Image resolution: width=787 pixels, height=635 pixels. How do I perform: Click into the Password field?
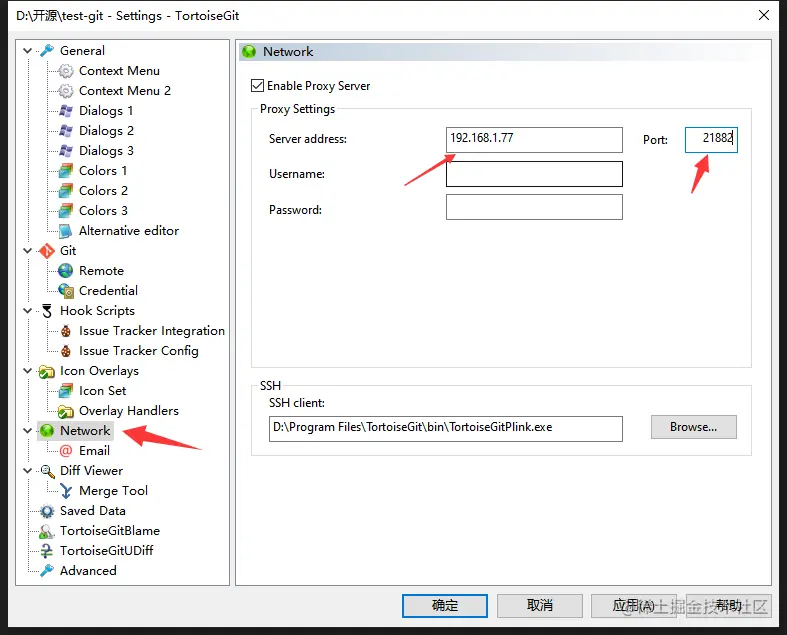[x=534, y=207]
